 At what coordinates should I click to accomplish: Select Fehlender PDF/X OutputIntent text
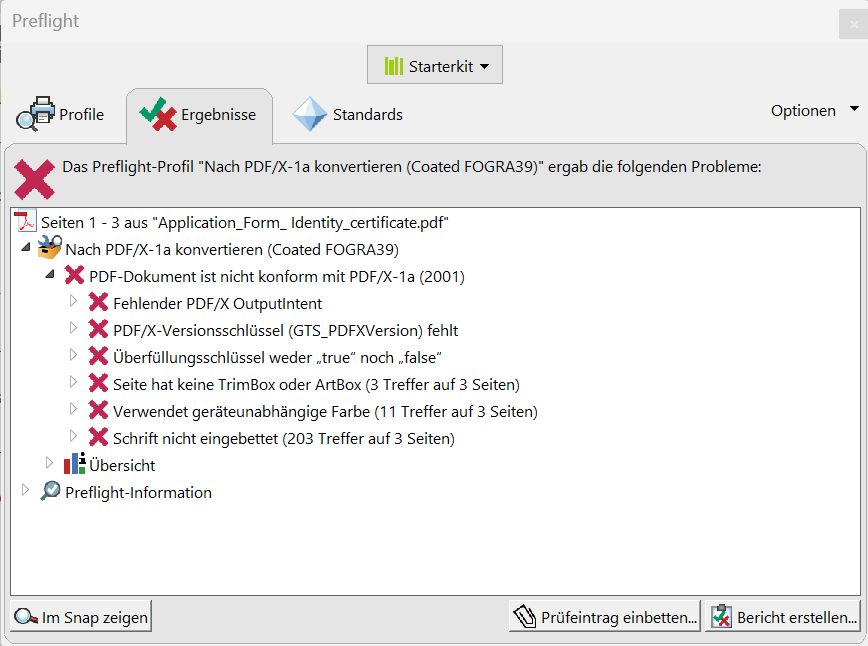click(218, 304)
